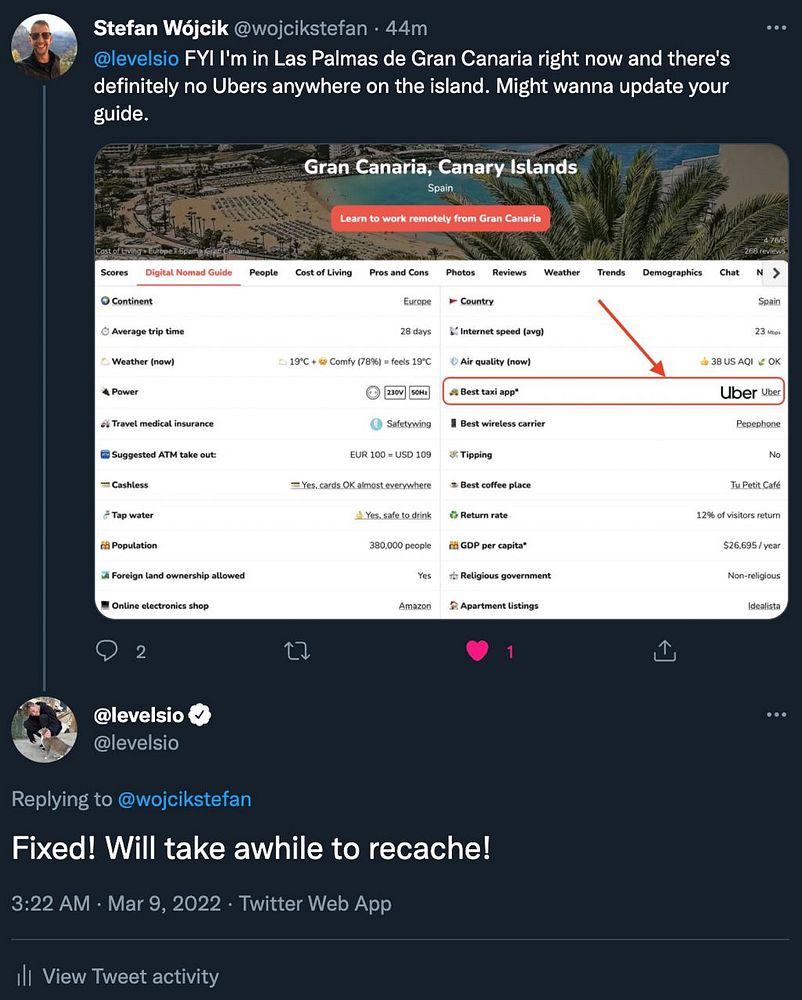802x1000 pixels.
Task: Click levelsio's profile avatar
Action: click(44, 730)
